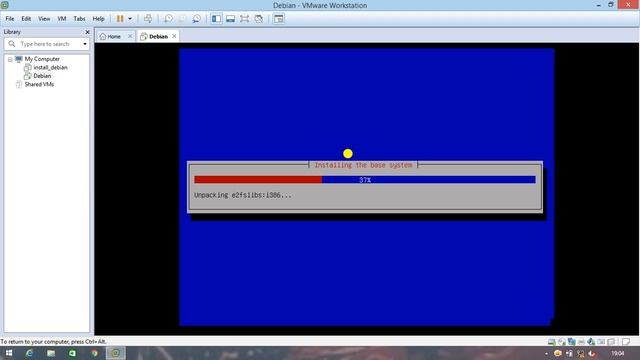Click the sixth device icon after the sound card icon
This screenshot has height=360, width=640.
(601, 342)
